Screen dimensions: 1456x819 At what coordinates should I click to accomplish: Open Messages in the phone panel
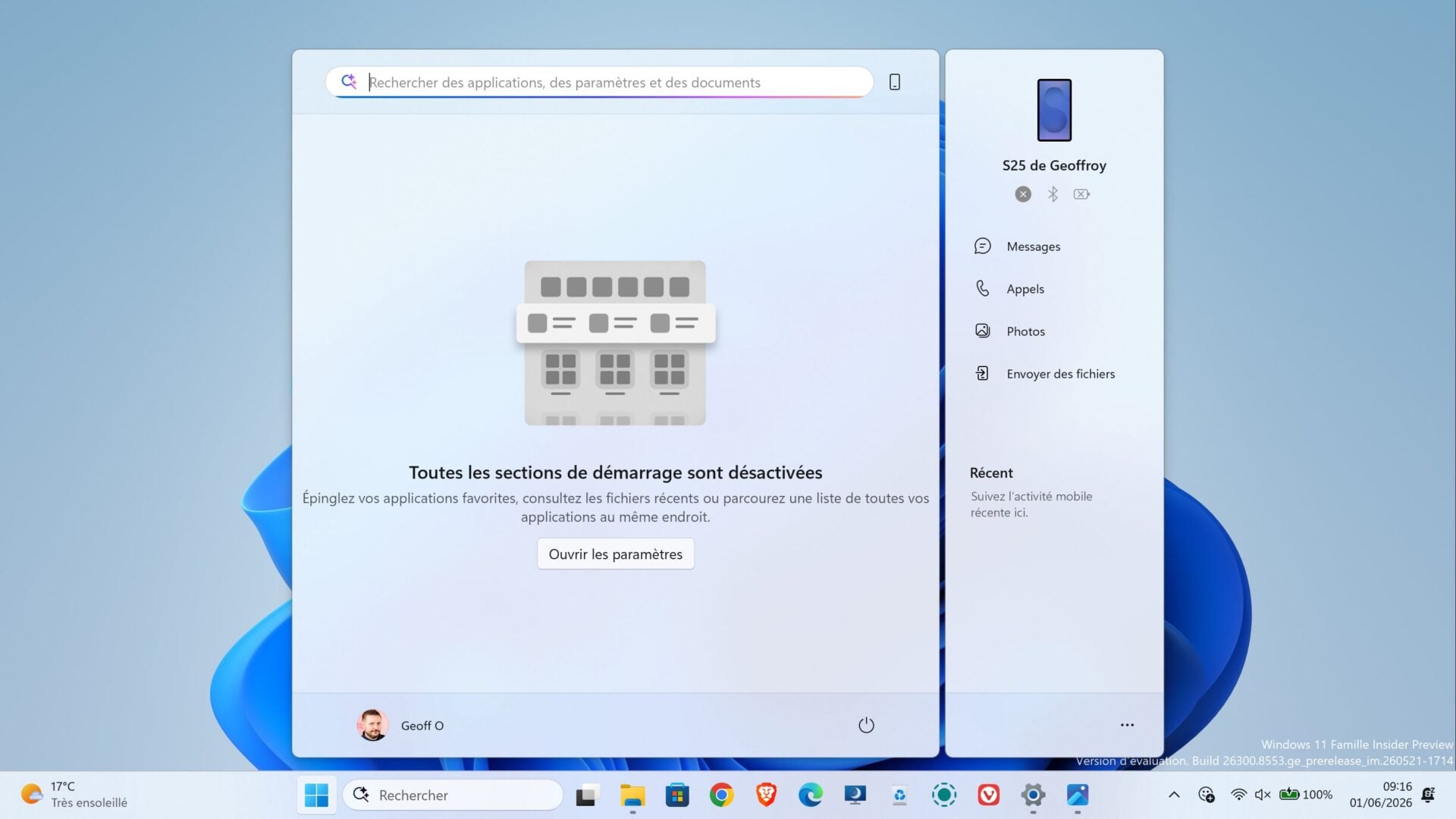(x=1054, y=246)
